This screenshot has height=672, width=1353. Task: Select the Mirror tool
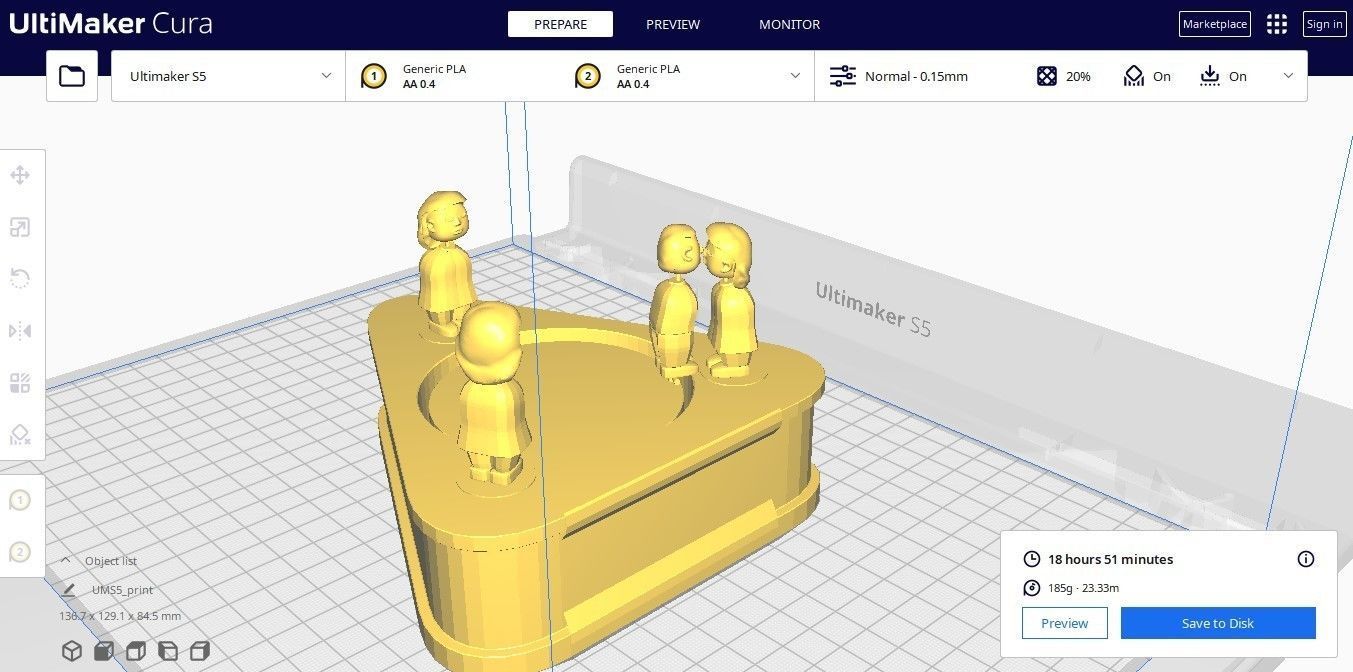[x=20, y=331]
